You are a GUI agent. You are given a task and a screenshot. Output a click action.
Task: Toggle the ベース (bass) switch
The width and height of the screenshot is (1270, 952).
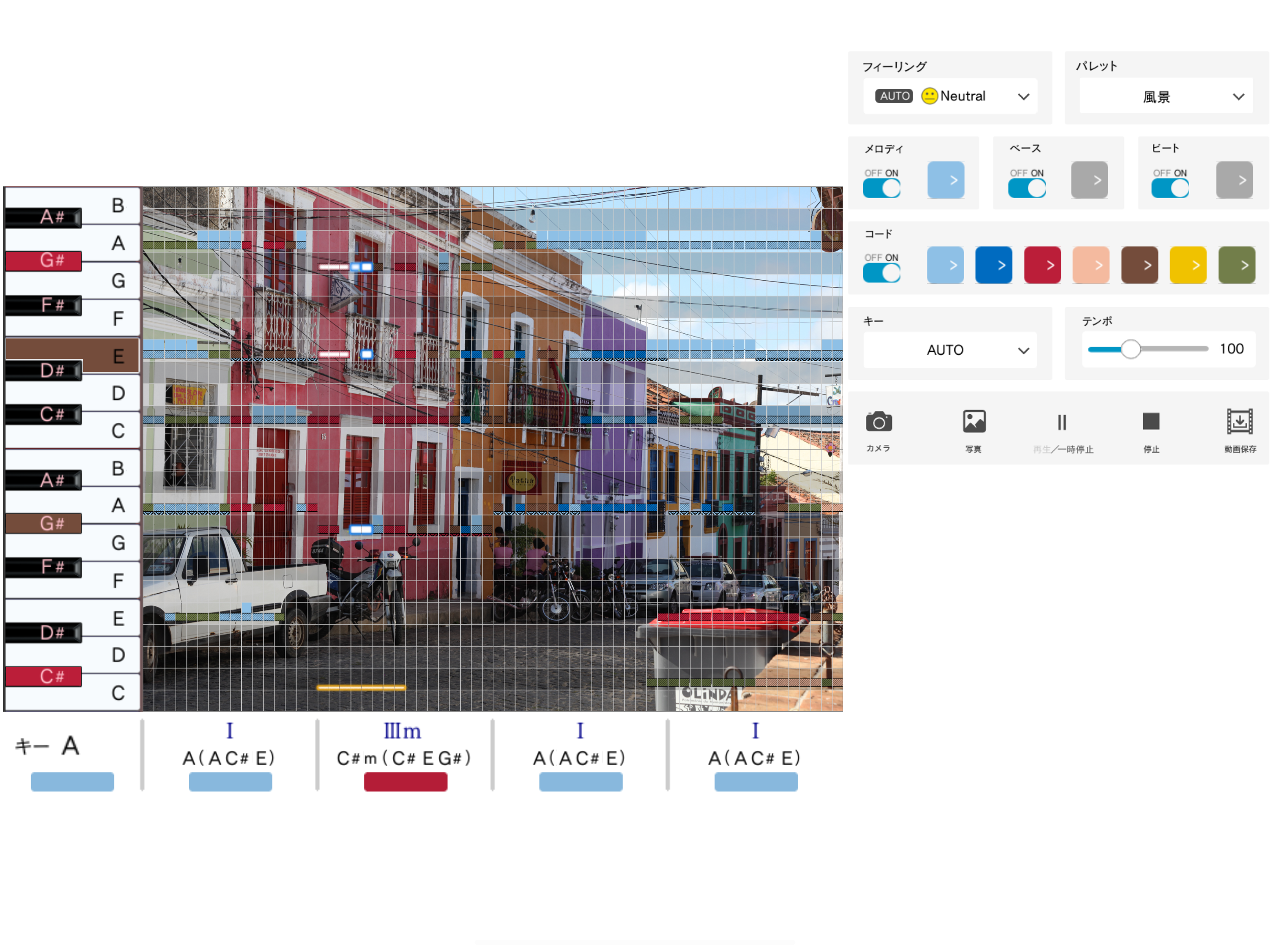[x=1026, y=188]
